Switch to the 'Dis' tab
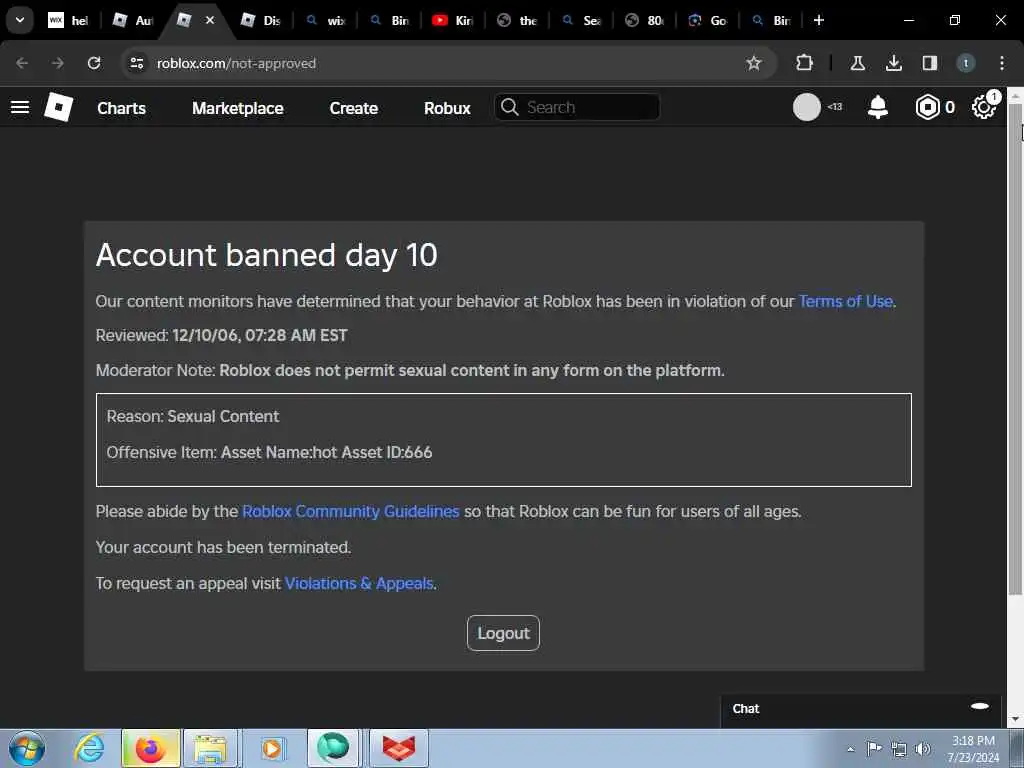Viewport: 1024px width, 768px height. point(261,20)
